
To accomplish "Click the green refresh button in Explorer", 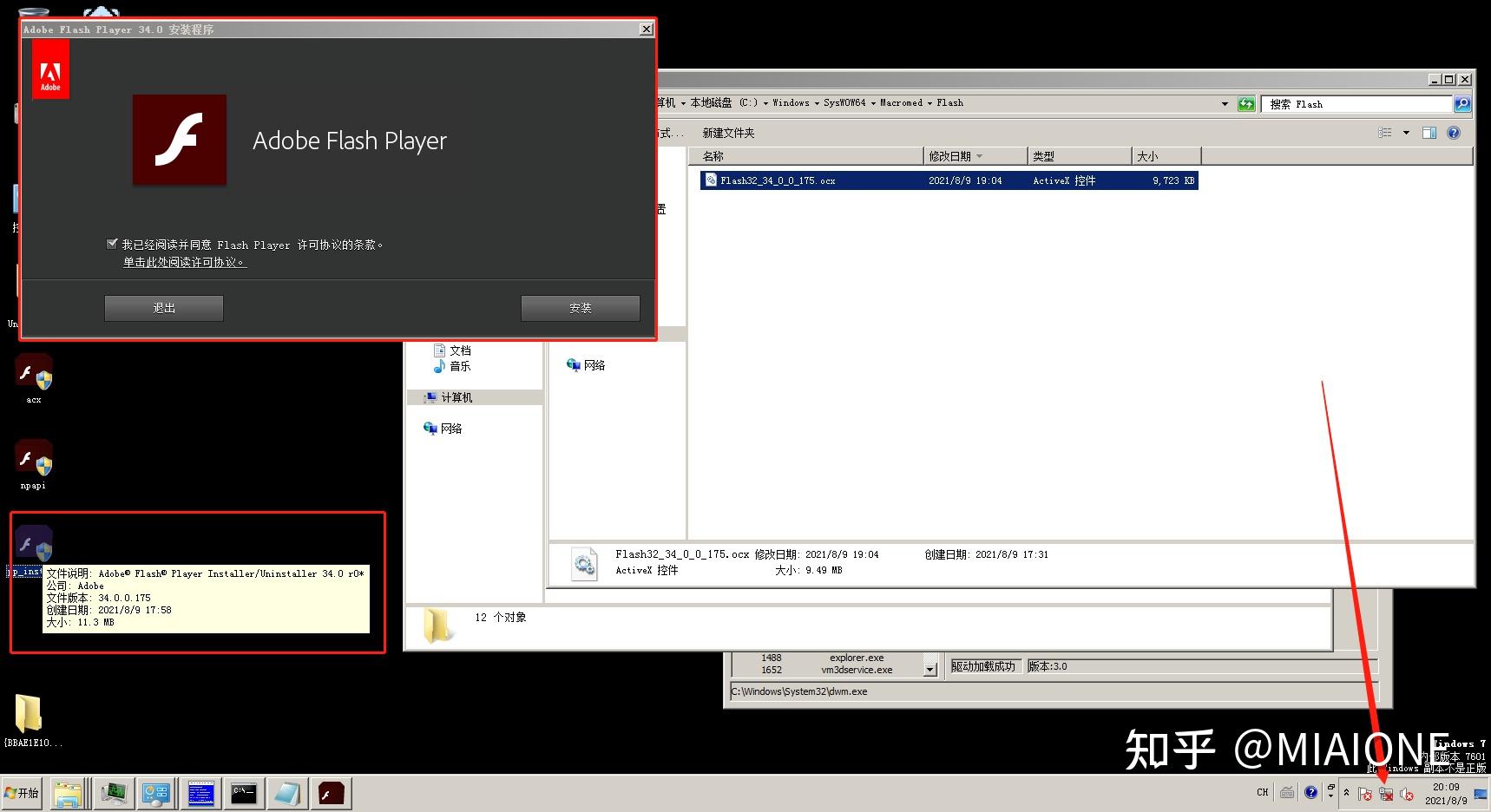I will point(1246,103).
